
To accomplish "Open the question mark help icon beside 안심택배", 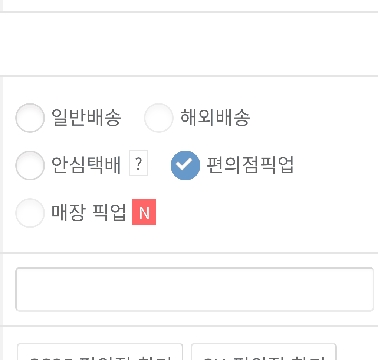I will [x=138, y=163].
